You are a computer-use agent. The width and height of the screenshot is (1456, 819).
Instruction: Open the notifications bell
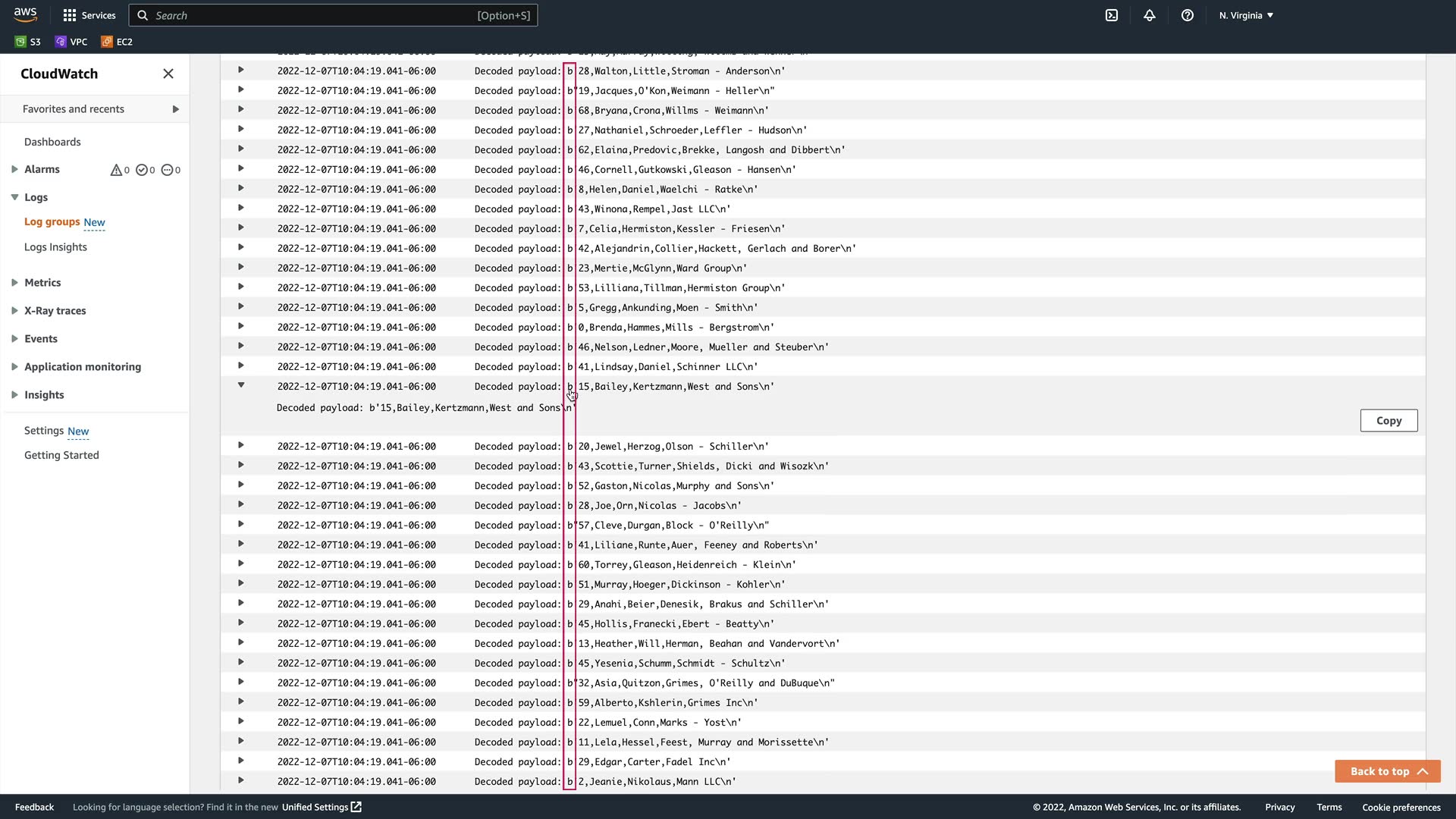1150,15
